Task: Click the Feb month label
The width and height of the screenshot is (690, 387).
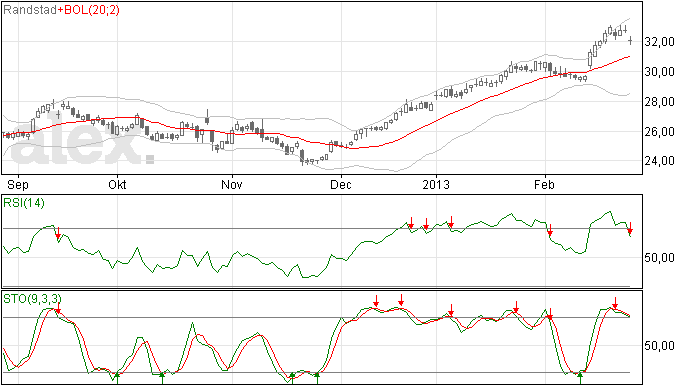Action: 544,184
